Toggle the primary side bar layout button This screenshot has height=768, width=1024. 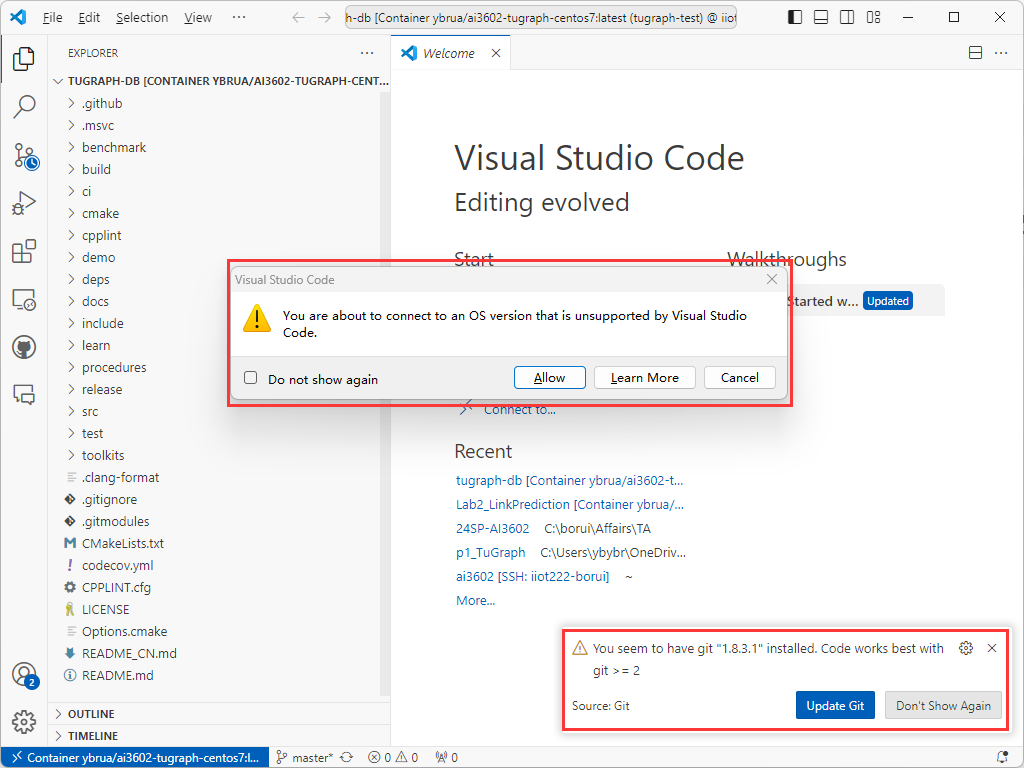click(x=795, y=17)
